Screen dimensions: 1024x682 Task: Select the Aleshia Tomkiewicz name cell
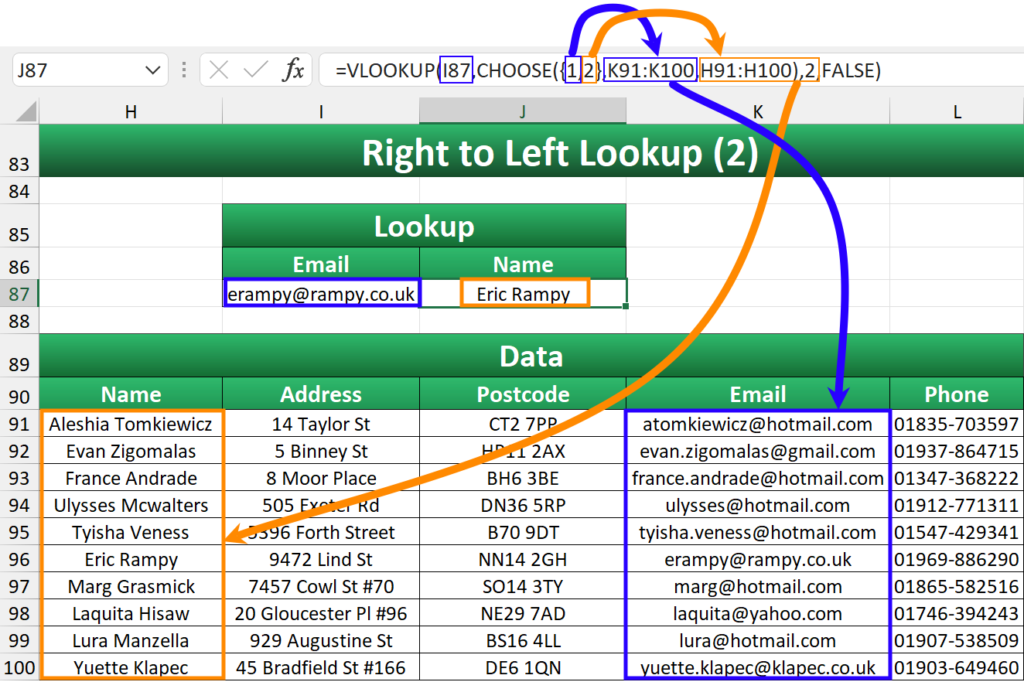click(x=131, y=424)
